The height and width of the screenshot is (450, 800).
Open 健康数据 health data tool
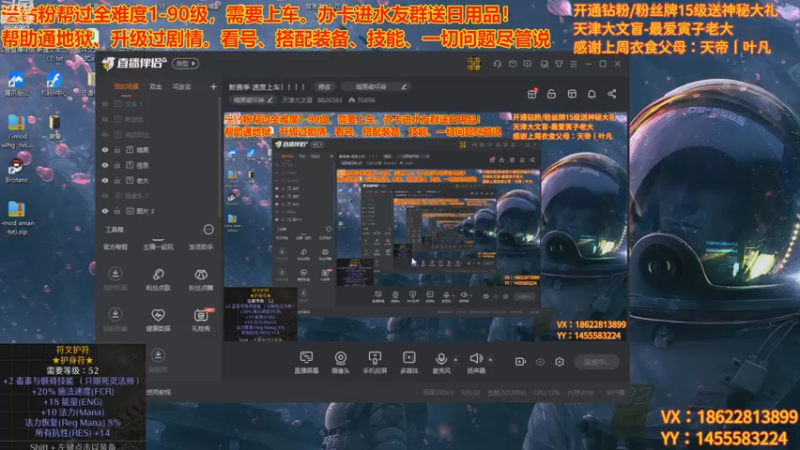pos(158,320)
